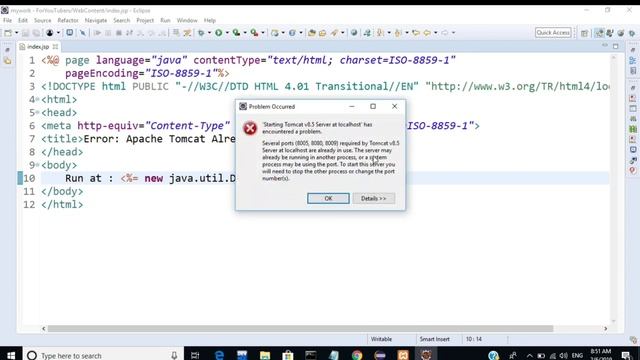
Task: Click the Terminate (stop) toolbar icon
Action: click(119, 33)
